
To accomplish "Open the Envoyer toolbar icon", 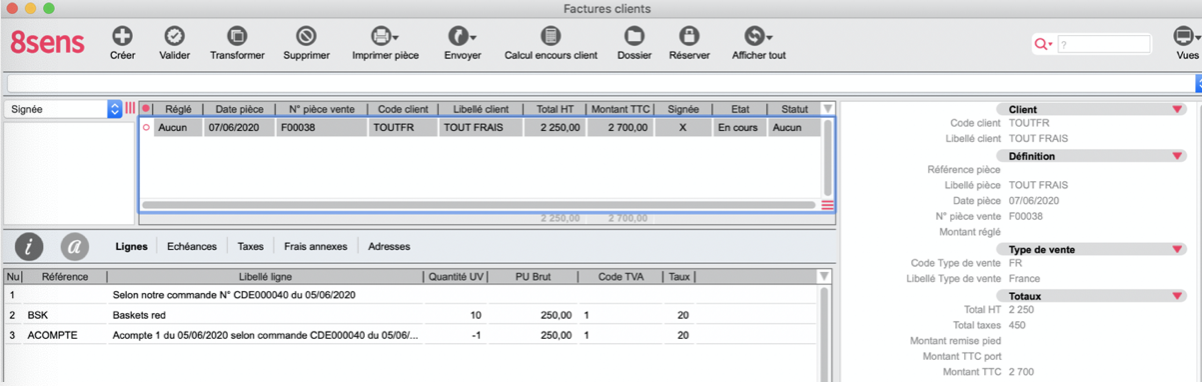I will point(462,36).
